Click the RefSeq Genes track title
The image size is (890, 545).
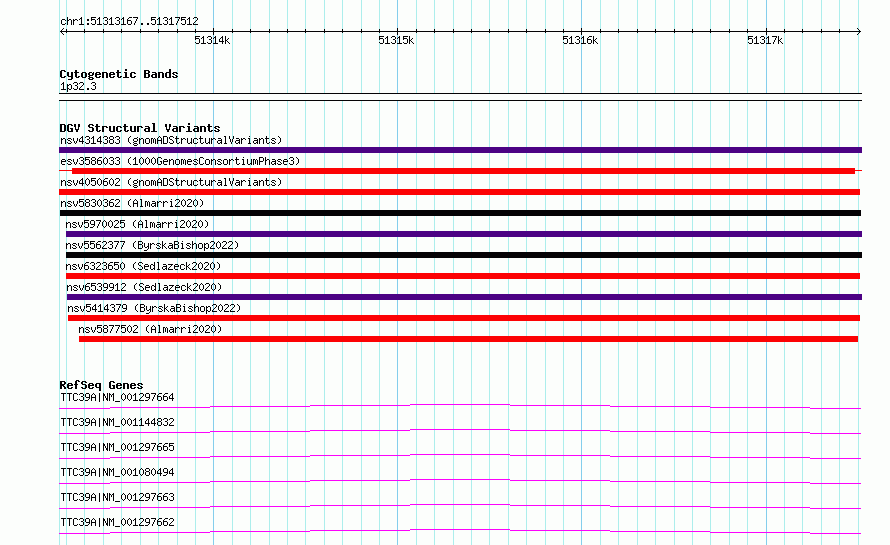point(102,385)
